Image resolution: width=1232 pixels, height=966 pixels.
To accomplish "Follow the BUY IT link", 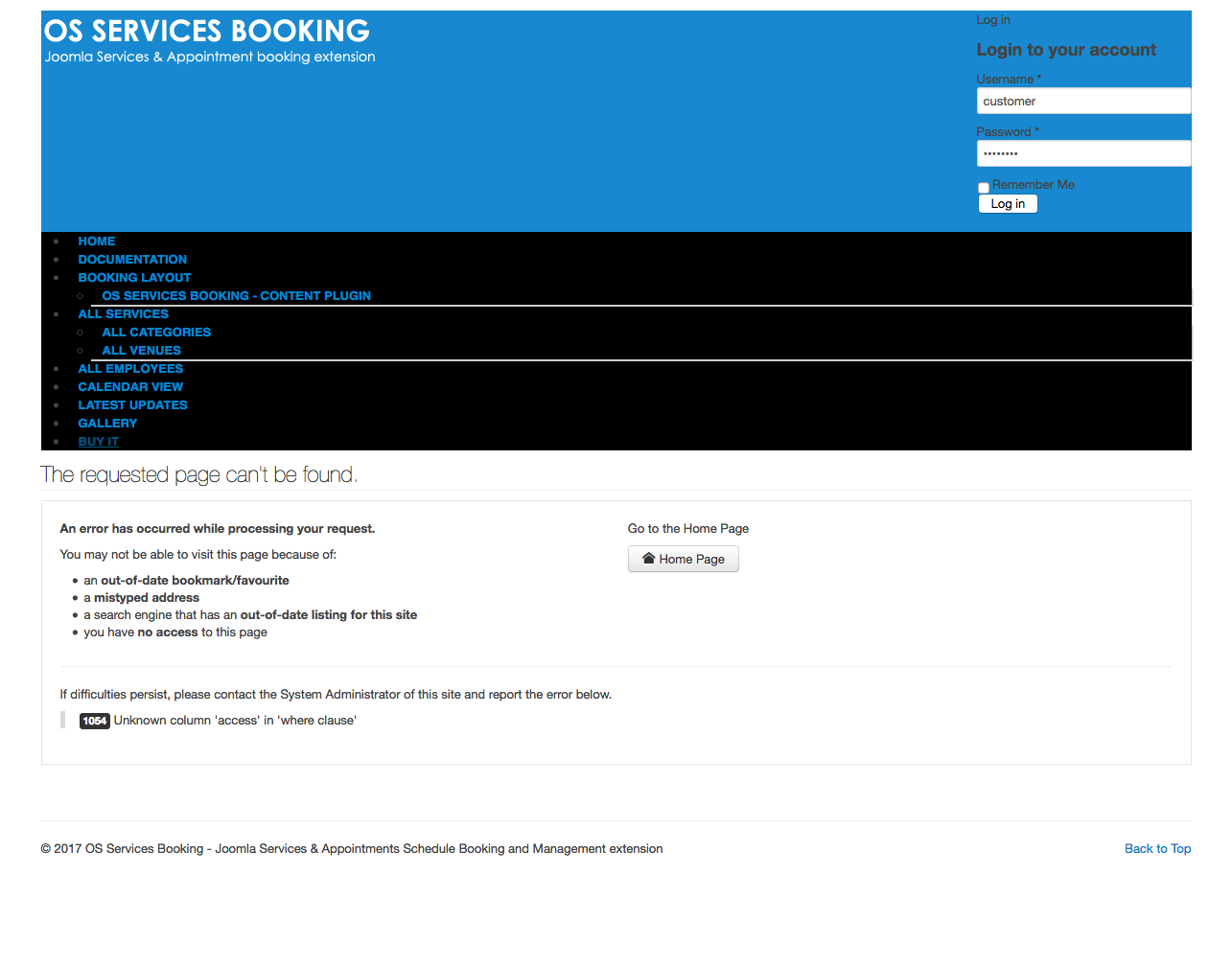I will [x=99, y=442].
